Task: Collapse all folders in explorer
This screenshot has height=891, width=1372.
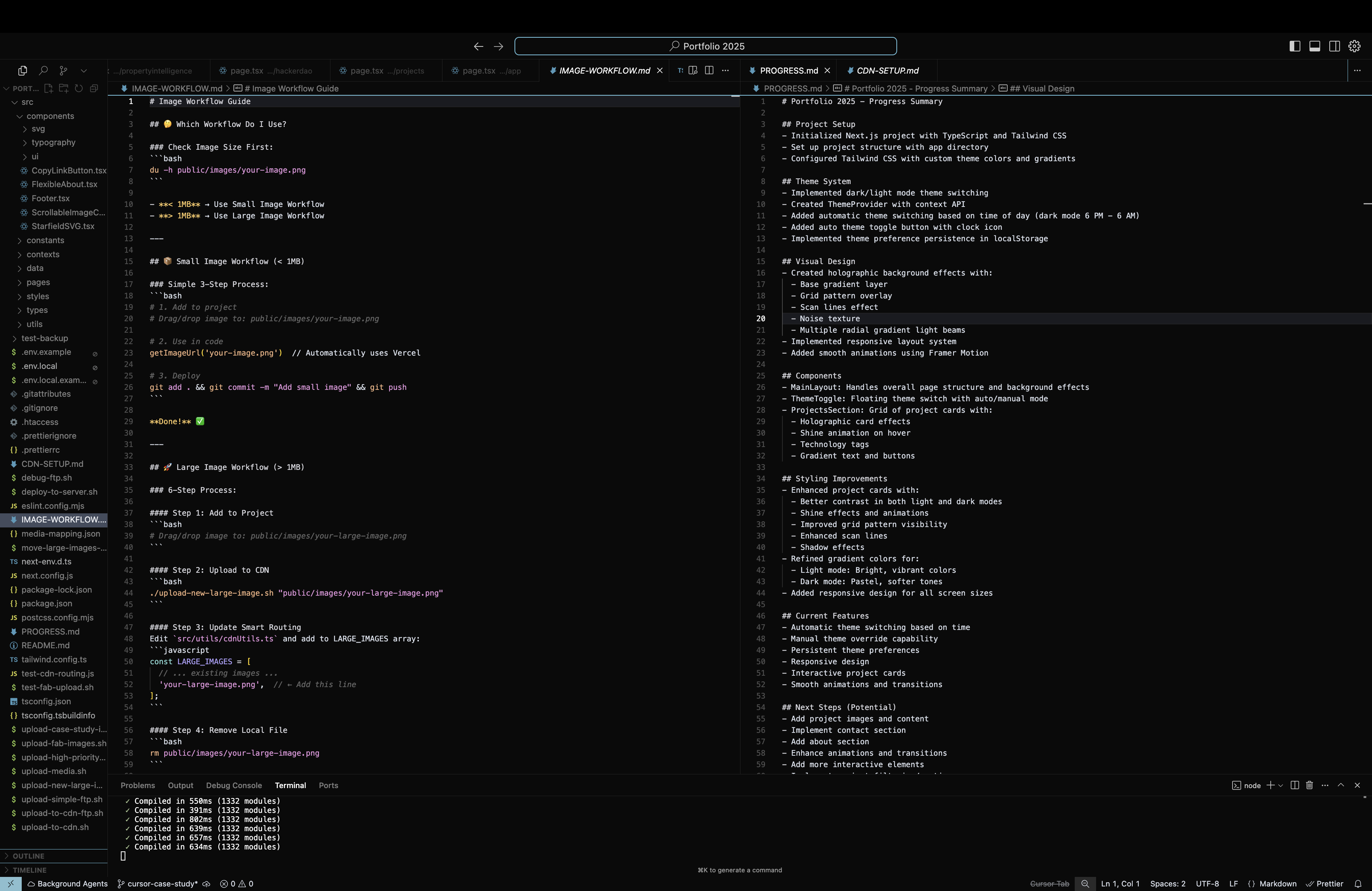Action: [94, 88]
